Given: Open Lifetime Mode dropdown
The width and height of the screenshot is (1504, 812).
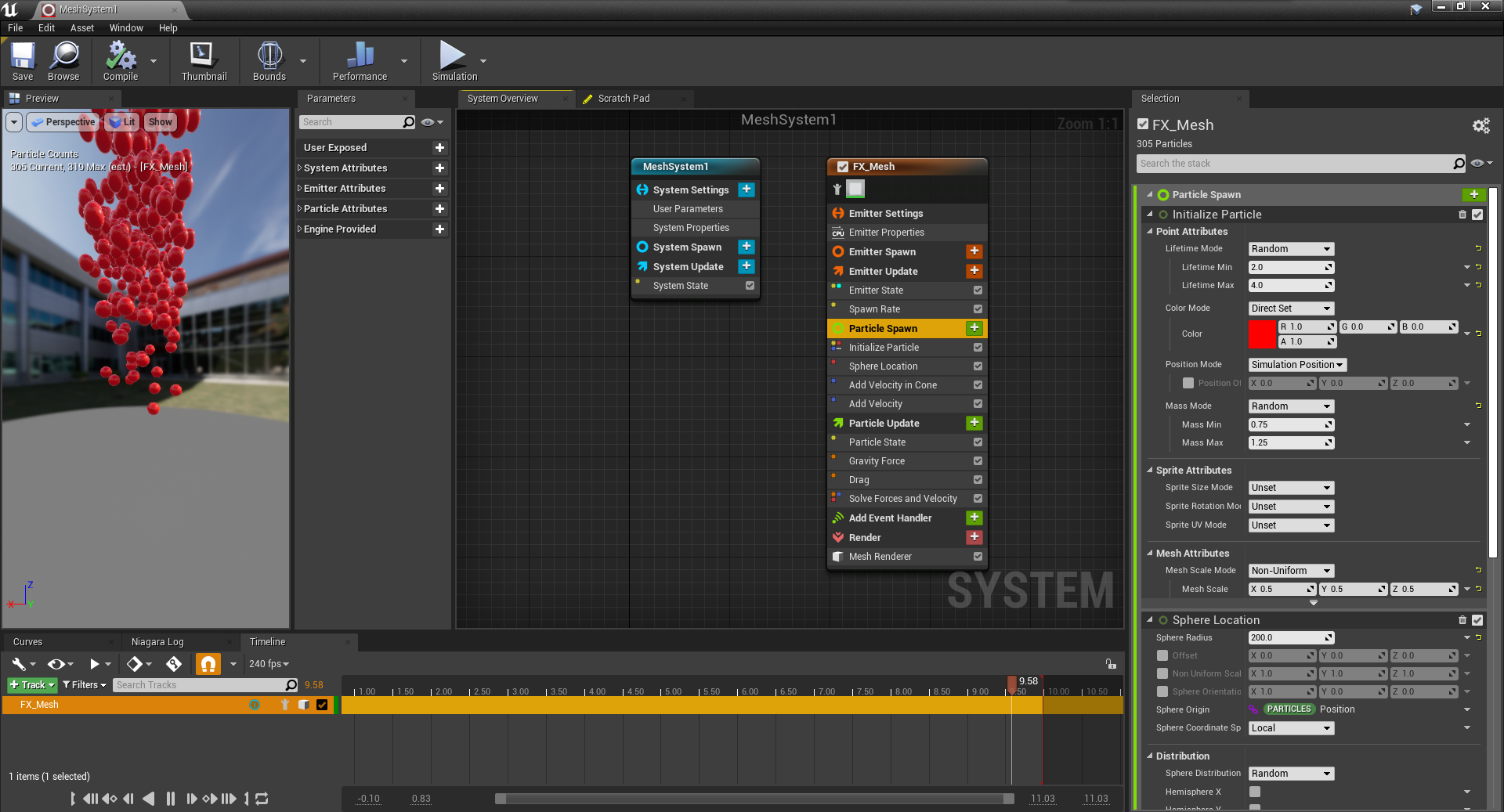Looking at the screenshot, I should [x=1291, y=249].
